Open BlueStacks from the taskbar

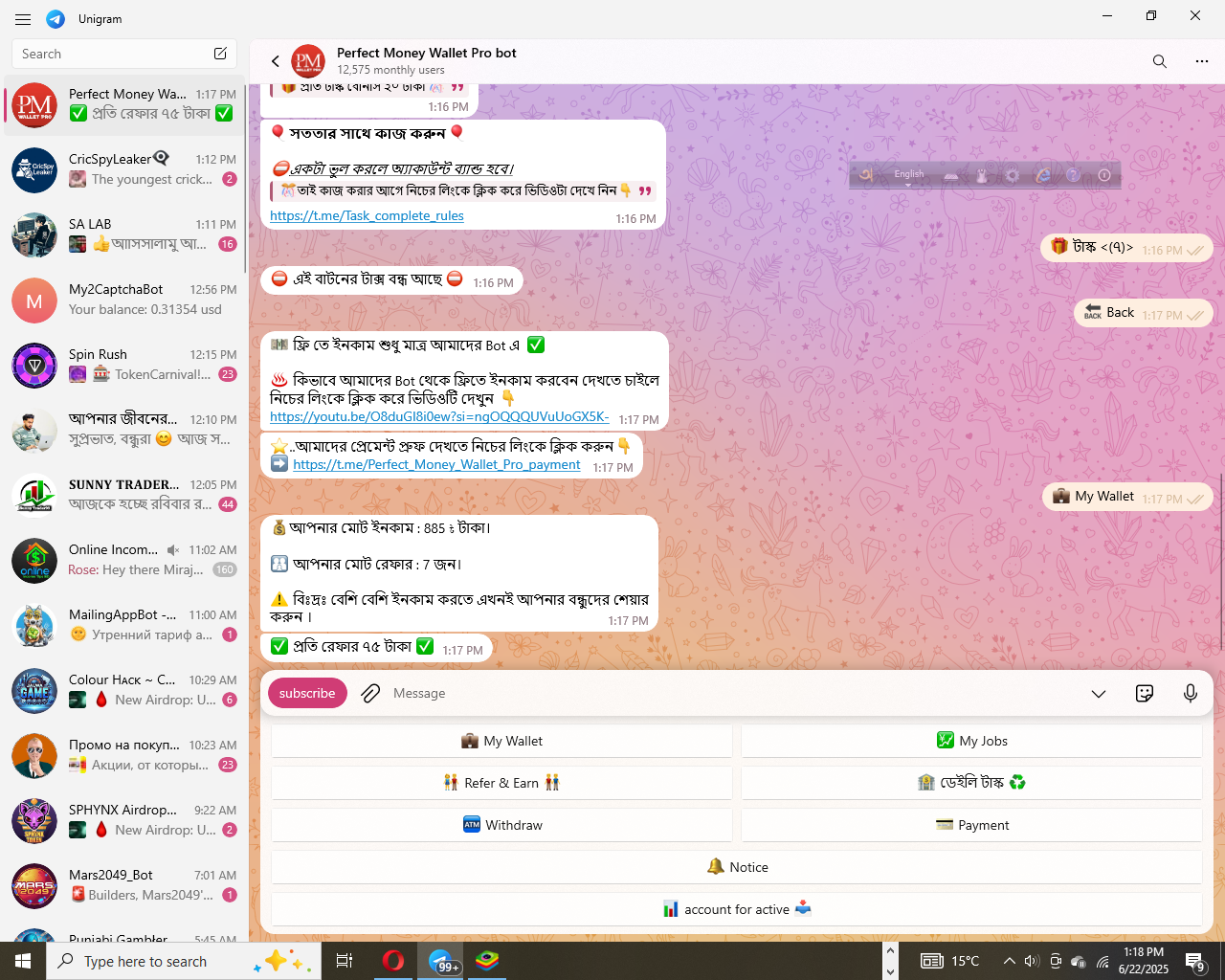487,961
